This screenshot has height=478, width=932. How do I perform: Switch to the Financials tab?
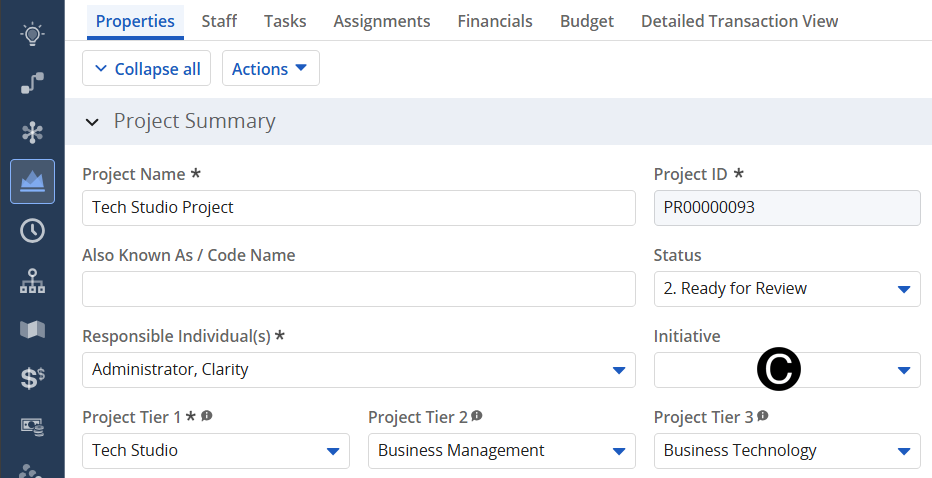(x=495, y=21)
